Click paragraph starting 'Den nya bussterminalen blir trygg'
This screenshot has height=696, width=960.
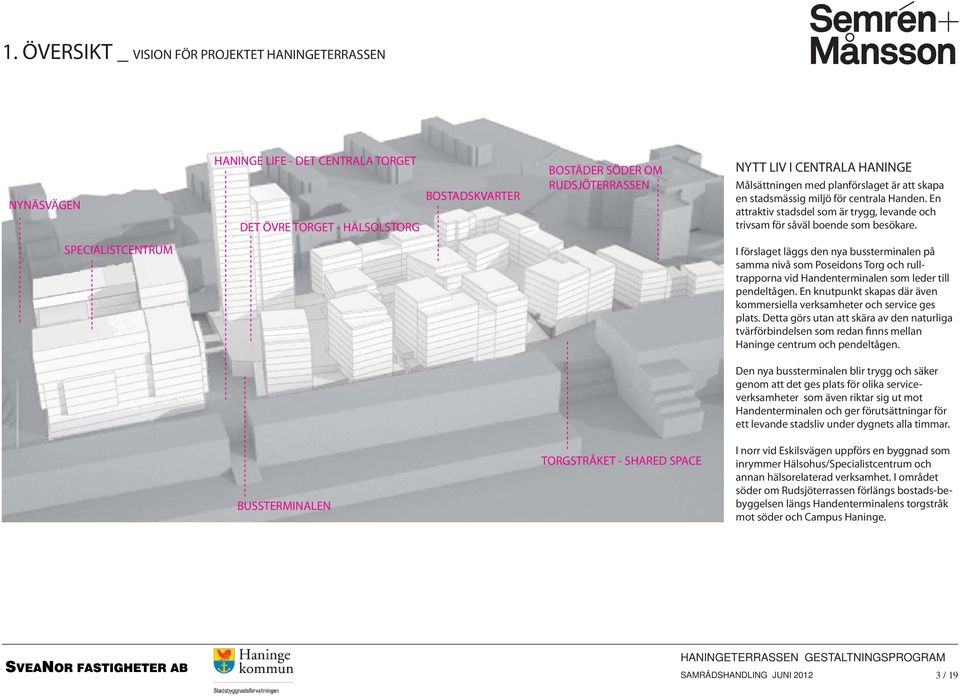[x=843, y=397]
